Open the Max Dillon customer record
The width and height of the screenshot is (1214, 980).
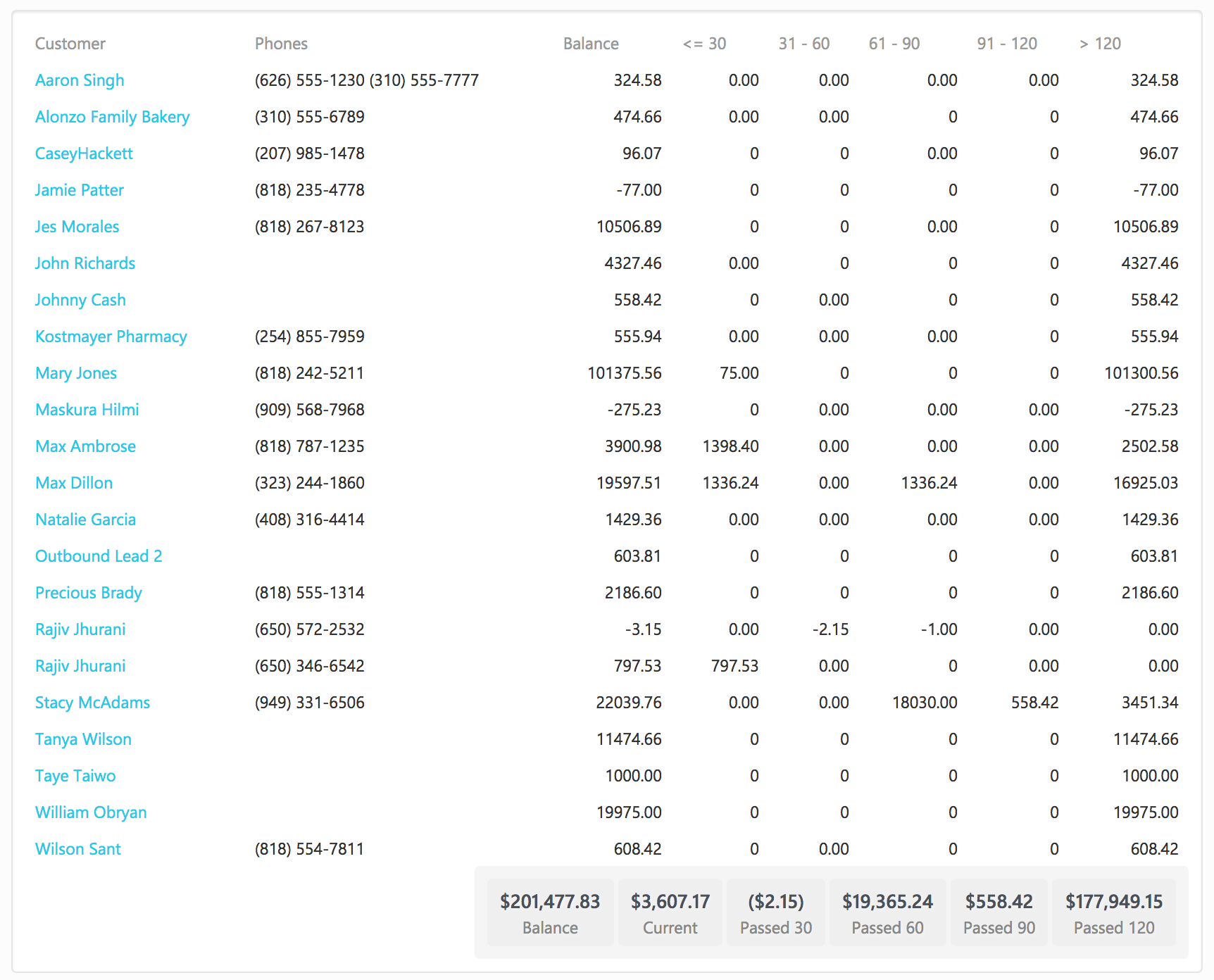(73, 482)
